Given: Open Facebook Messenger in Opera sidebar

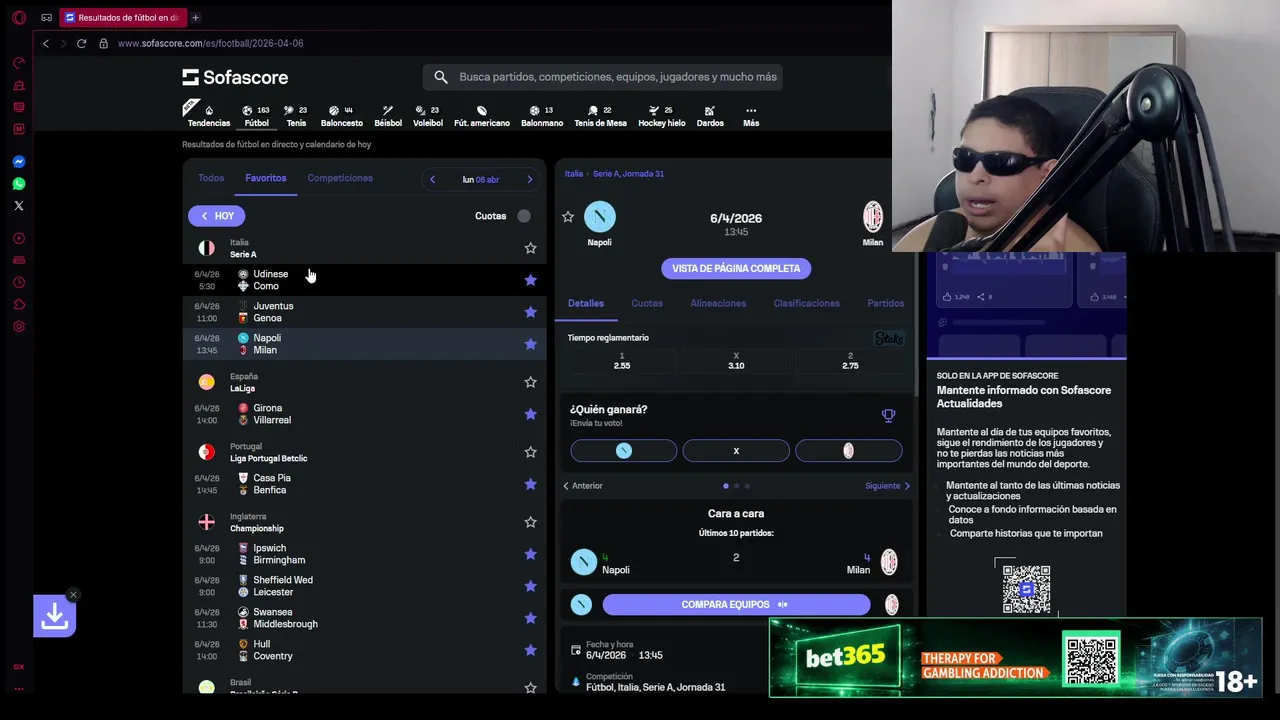Looking at the screenshot, I should point(18,162).
